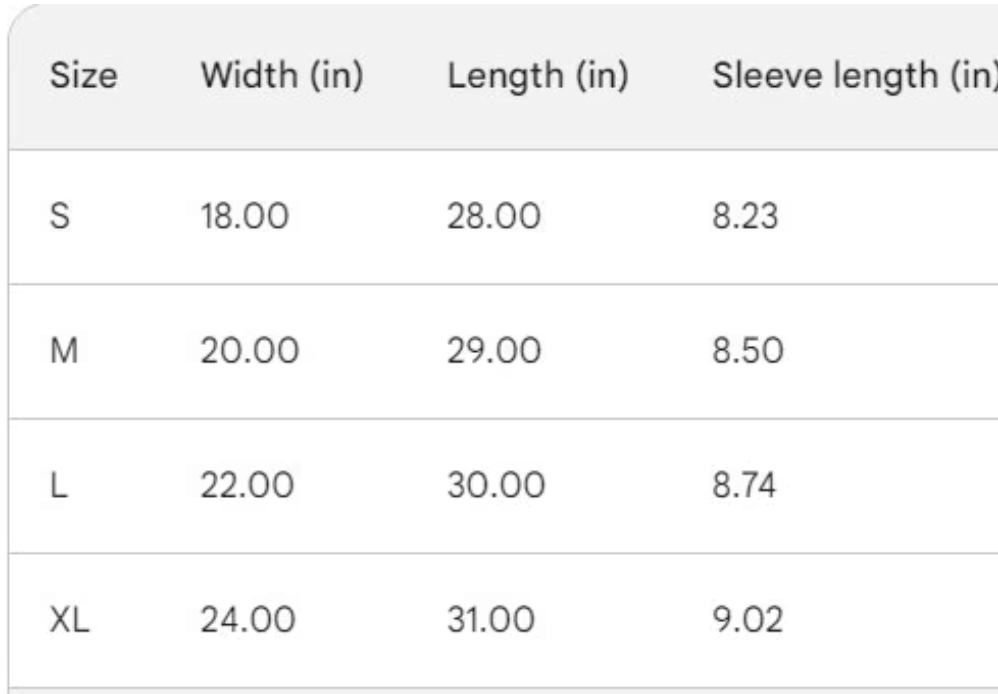Click the Width (in) column header
The height and width of the screenshot is (694, 998).
point(281,79)
